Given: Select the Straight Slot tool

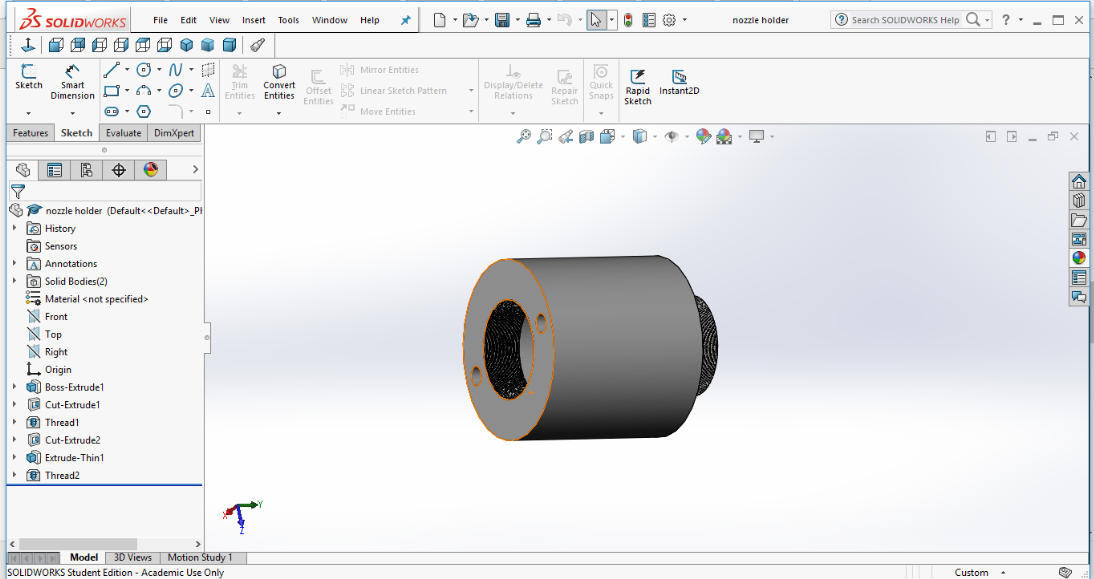Looking at the screenshot, I should point(112,112).
